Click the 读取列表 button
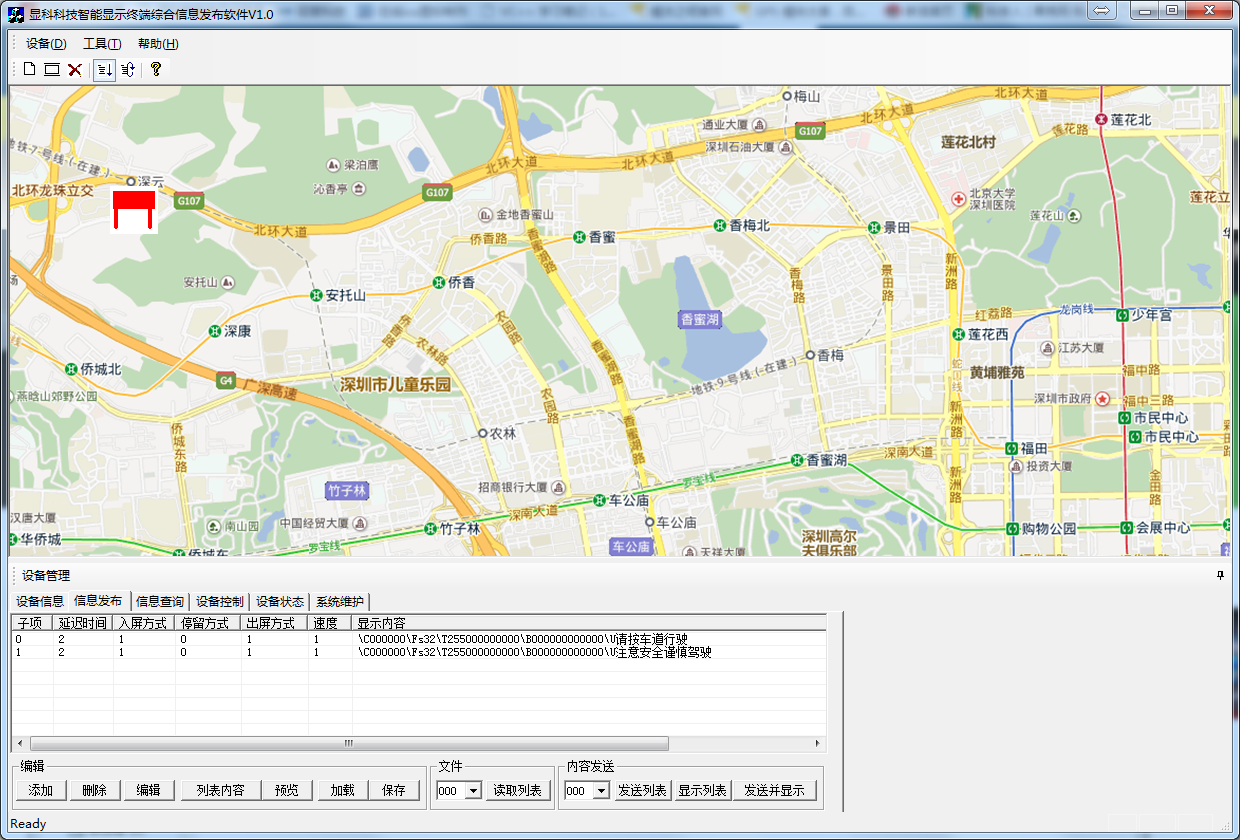Viewport: 1240px width, 840px height. click(519, 790)
